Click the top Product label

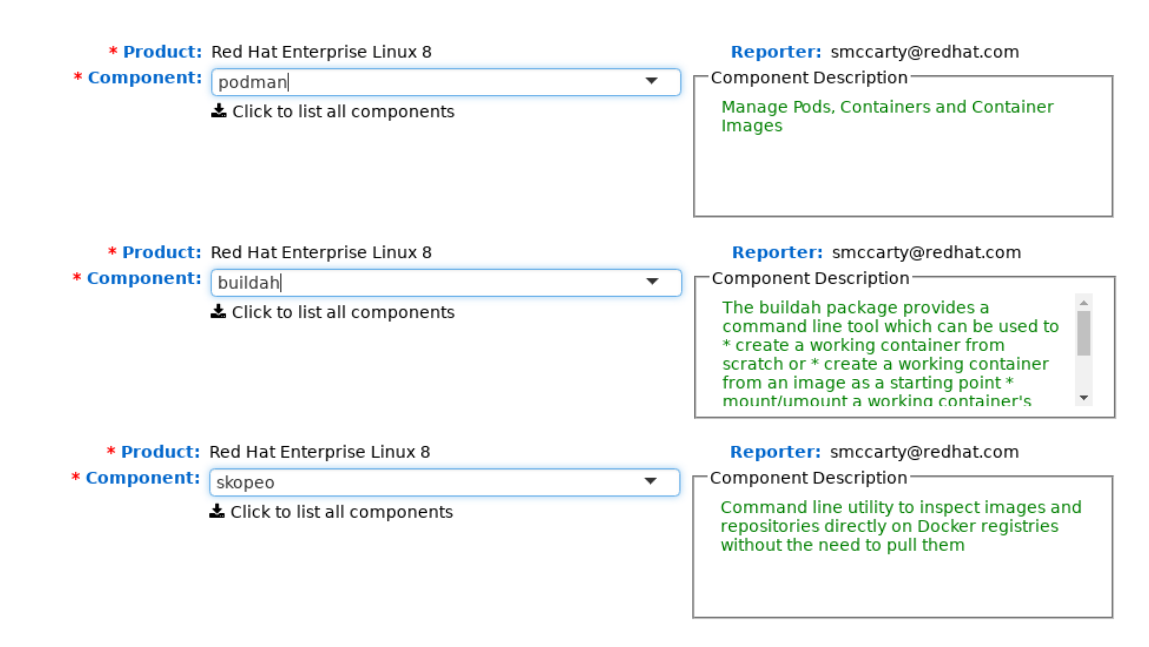pos(162,52)
